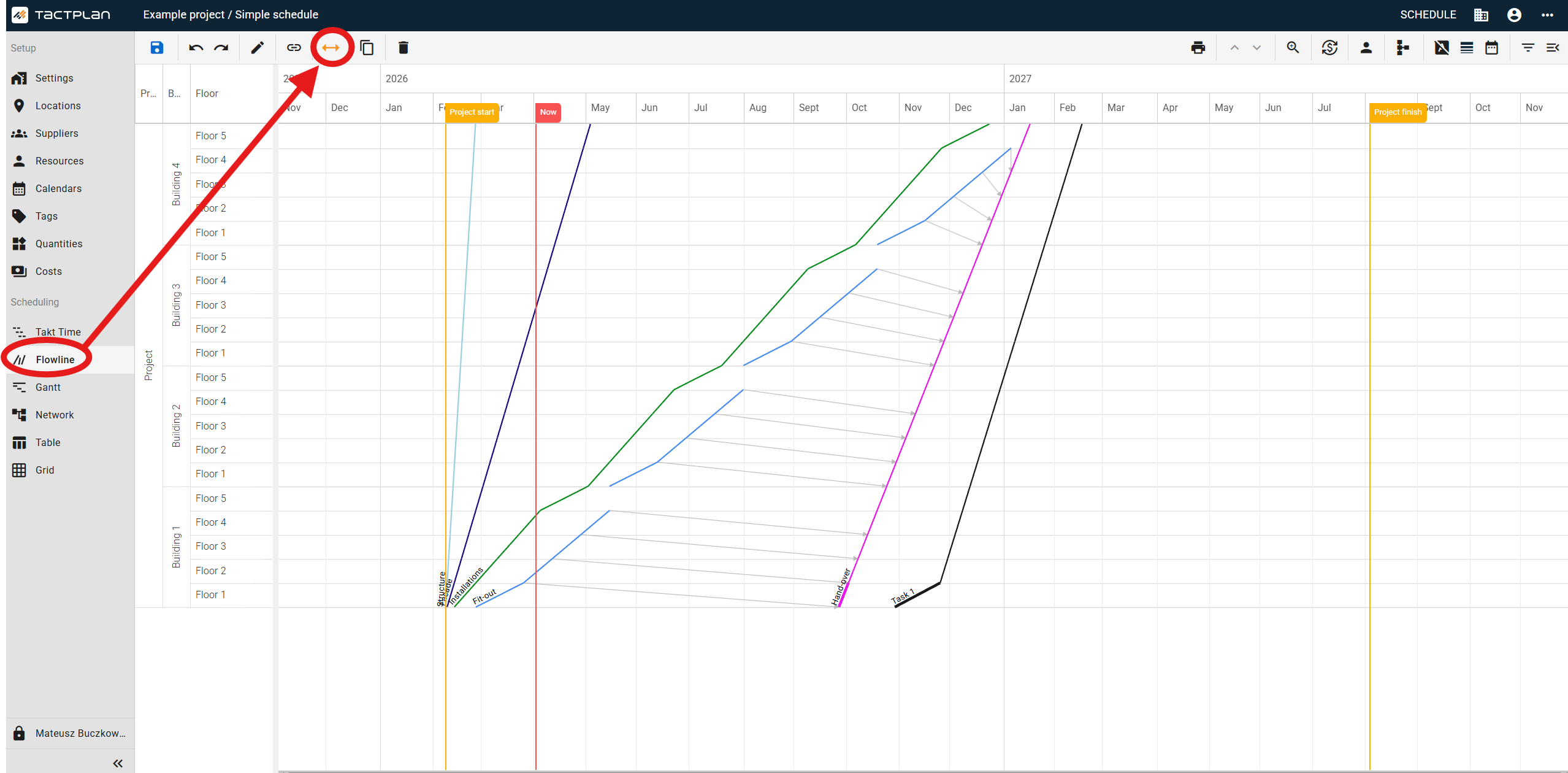This screenshot has width=1568, height=773.
Task: Copy selection with the duplicate icon
Action: [x=367, y=48]
